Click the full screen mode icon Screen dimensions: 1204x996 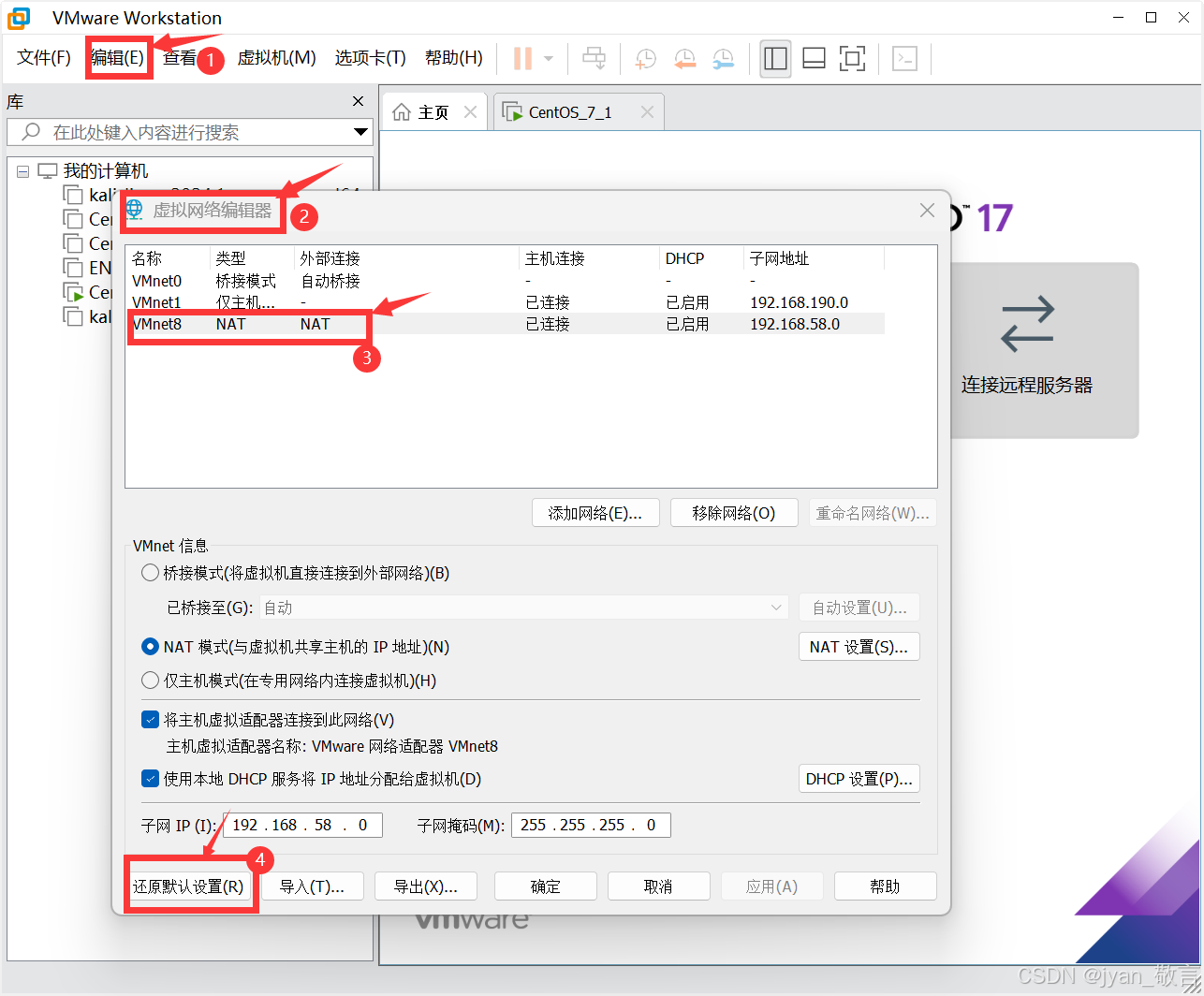tap(852, 58)
